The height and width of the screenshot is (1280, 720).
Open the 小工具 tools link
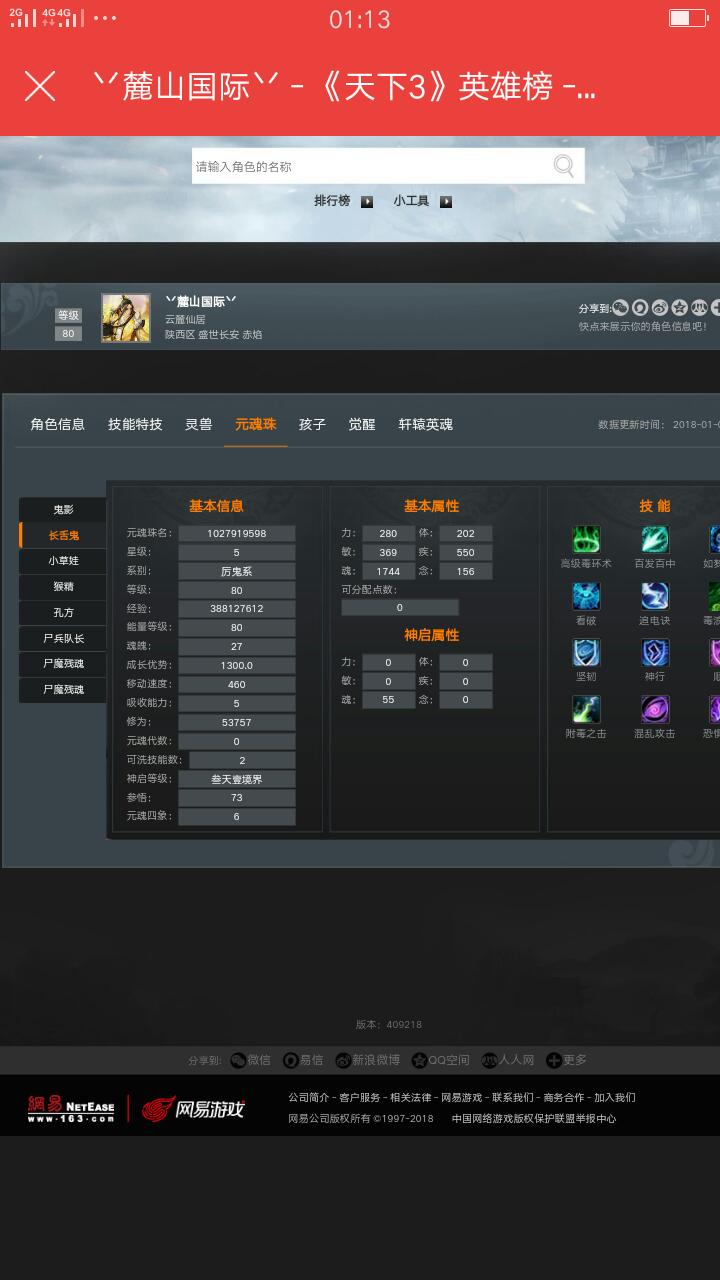click(411, 201)
